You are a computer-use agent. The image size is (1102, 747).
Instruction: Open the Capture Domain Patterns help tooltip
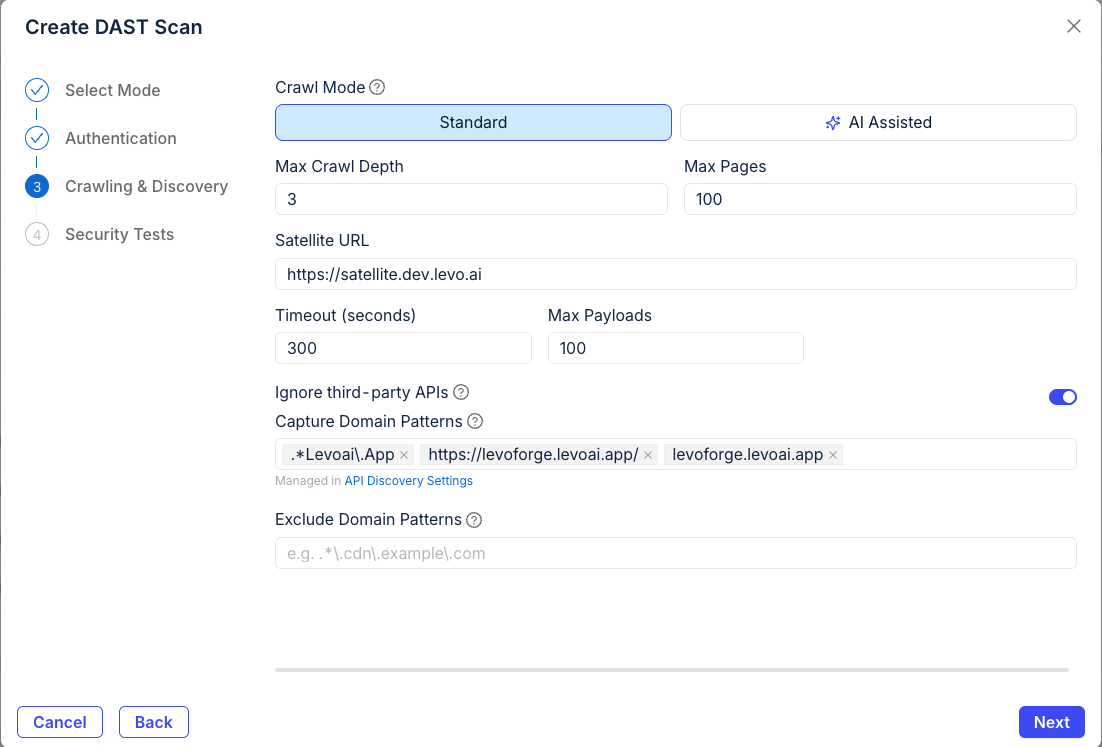tap(475, 421)
